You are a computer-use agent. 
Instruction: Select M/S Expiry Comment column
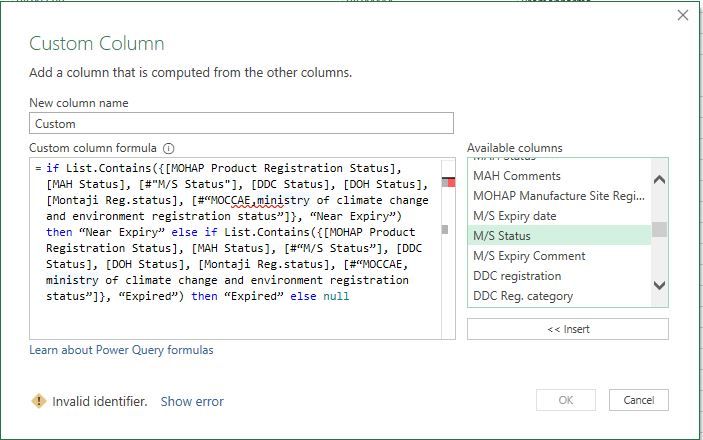559,256
